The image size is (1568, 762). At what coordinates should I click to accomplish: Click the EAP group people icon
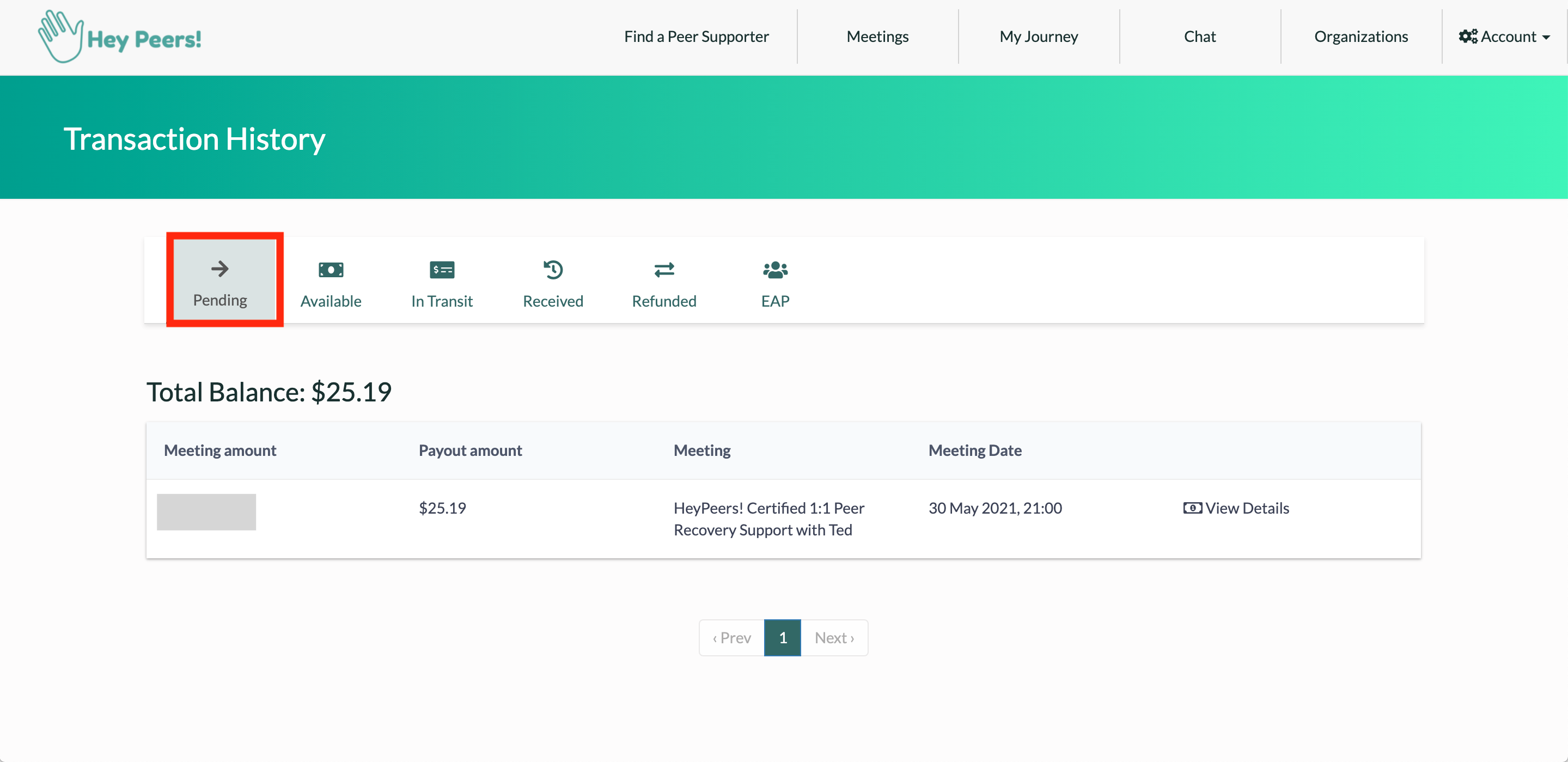point(775,270)
